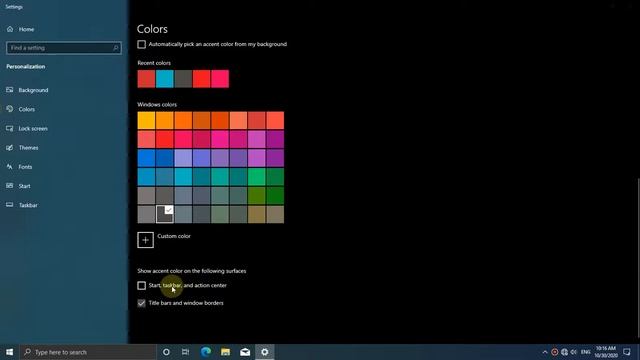This screenshot has height=360, width=640.
Task: Select the lavender swatch in blue row
Action: click(x=183, y=158)
